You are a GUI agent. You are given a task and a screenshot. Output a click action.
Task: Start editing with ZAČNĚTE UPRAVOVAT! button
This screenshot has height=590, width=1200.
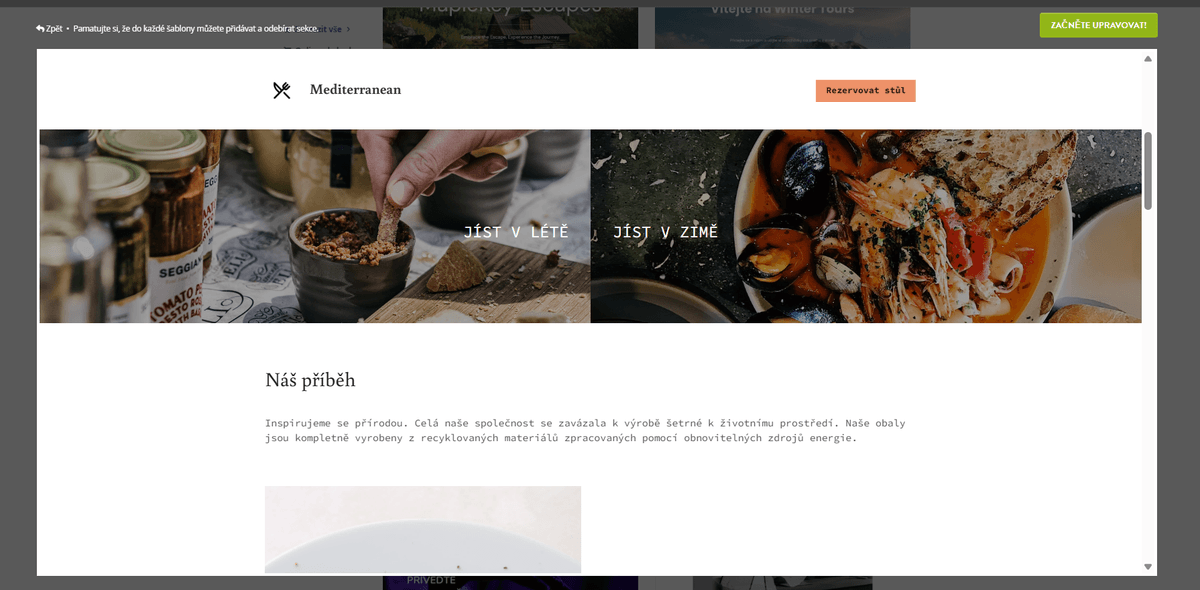pyautogui.click(x=1098, y=25)
